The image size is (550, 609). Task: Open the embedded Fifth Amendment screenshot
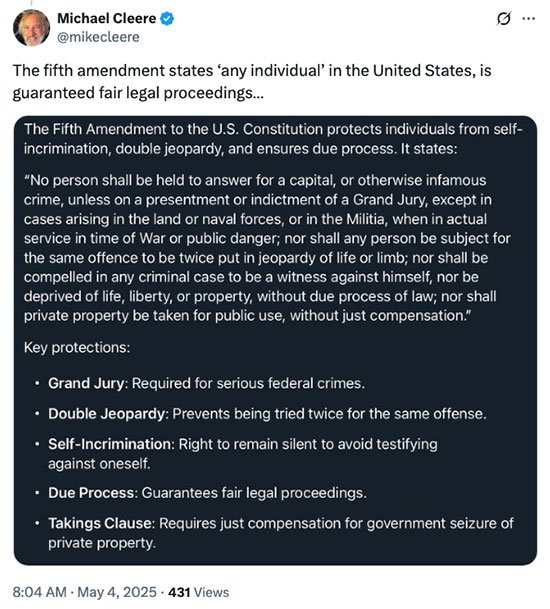[x=275, y=341]
